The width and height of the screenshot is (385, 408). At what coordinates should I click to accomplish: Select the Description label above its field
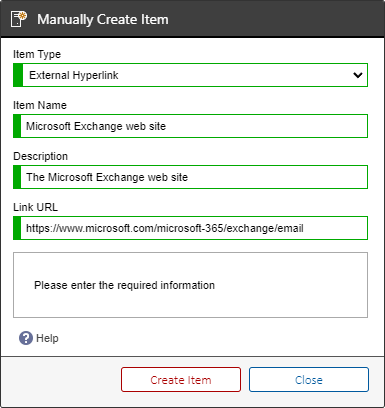[41, 156]
